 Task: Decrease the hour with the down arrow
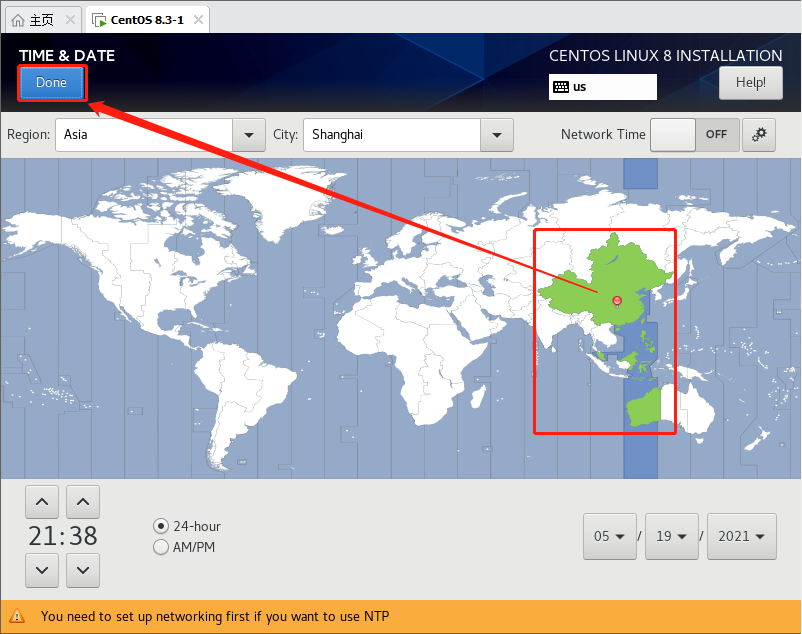point(42,570)
